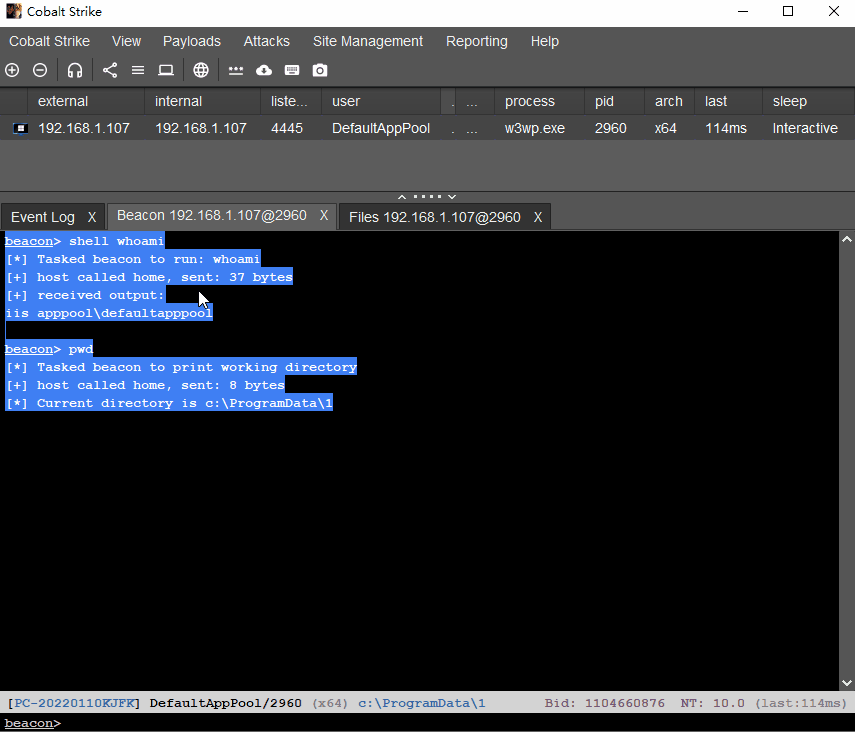This screenshot has width=855, height=732.
Task: Open Listeners via the headphones icon
Action: [x=75, y=70]
